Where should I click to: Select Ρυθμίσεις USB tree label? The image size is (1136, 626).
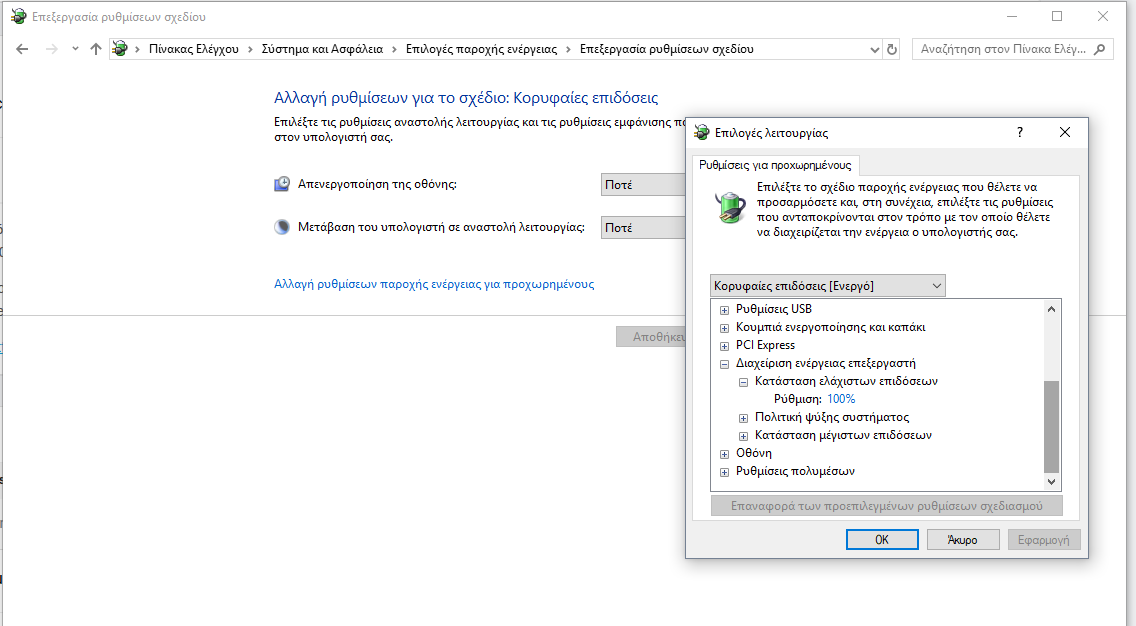click(x=774, y=309)
